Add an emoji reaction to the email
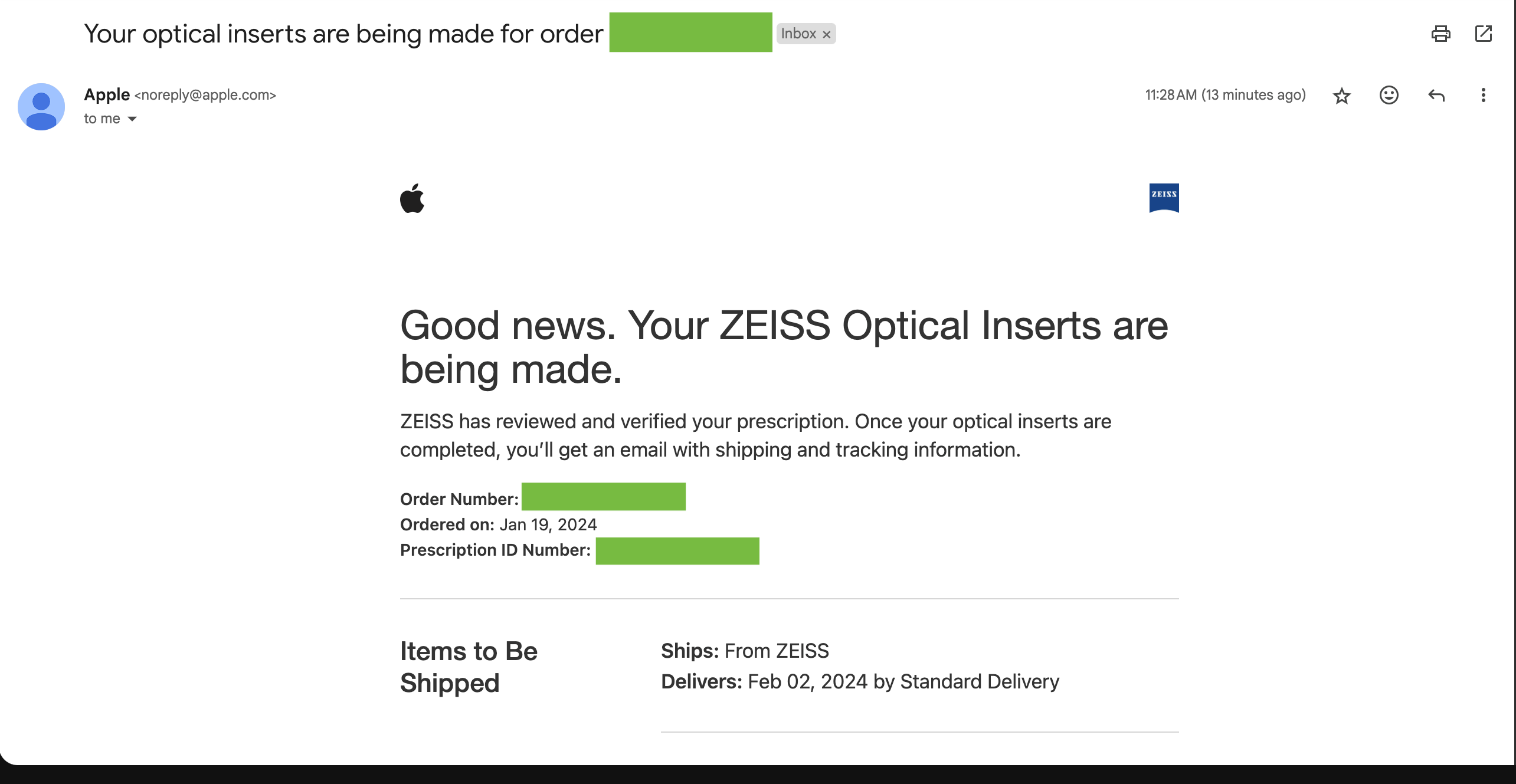This screenshot has height=784, width=1516. click(x=1389, y=95)
